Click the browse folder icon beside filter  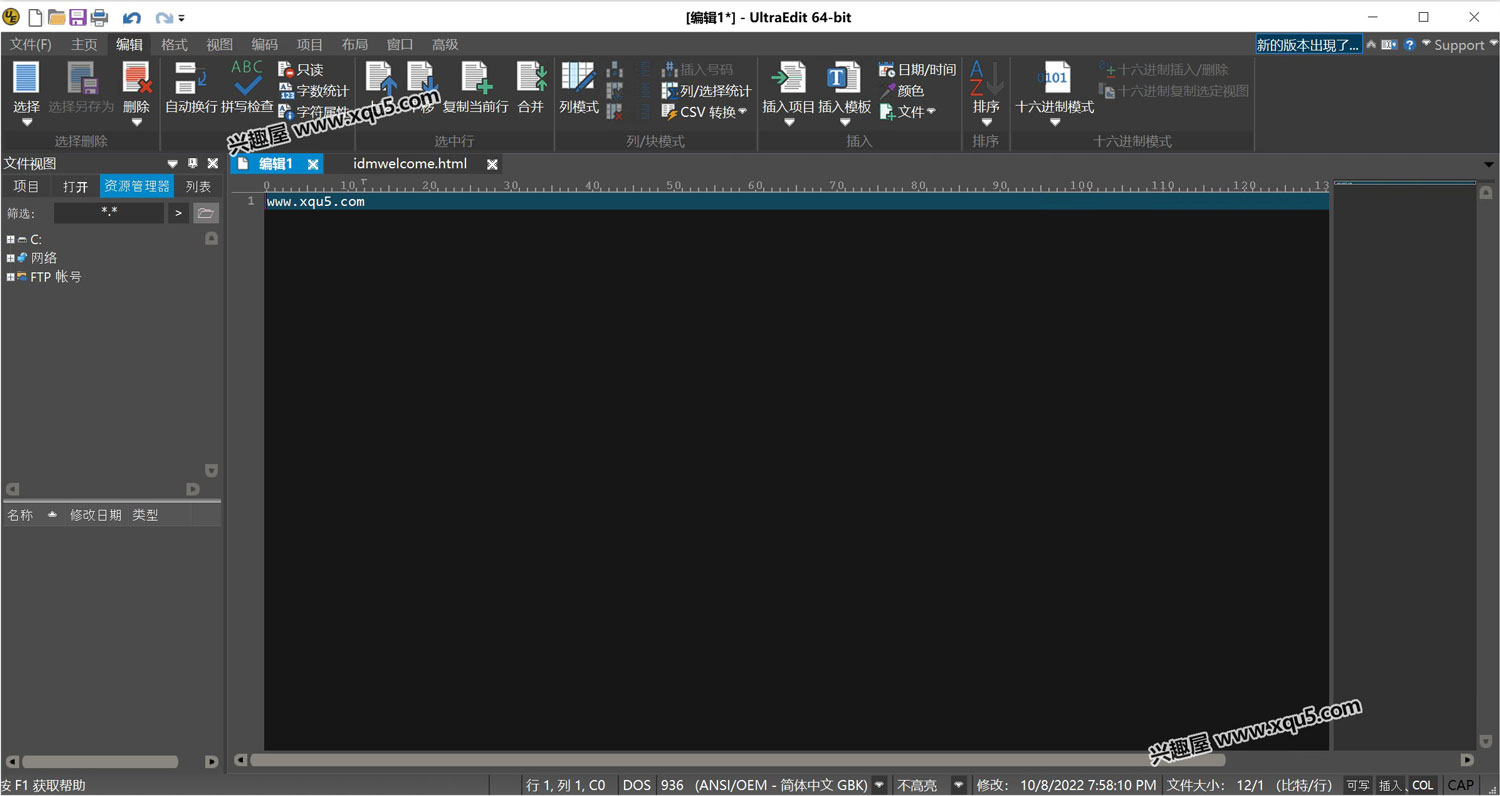point(205,213)
